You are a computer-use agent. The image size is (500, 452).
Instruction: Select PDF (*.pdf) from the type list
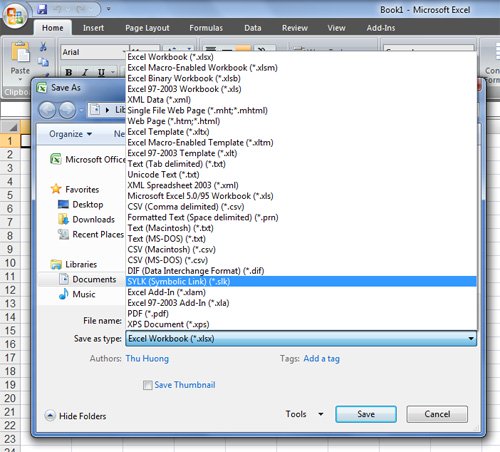pyautogui.click(x=148, y=314)
